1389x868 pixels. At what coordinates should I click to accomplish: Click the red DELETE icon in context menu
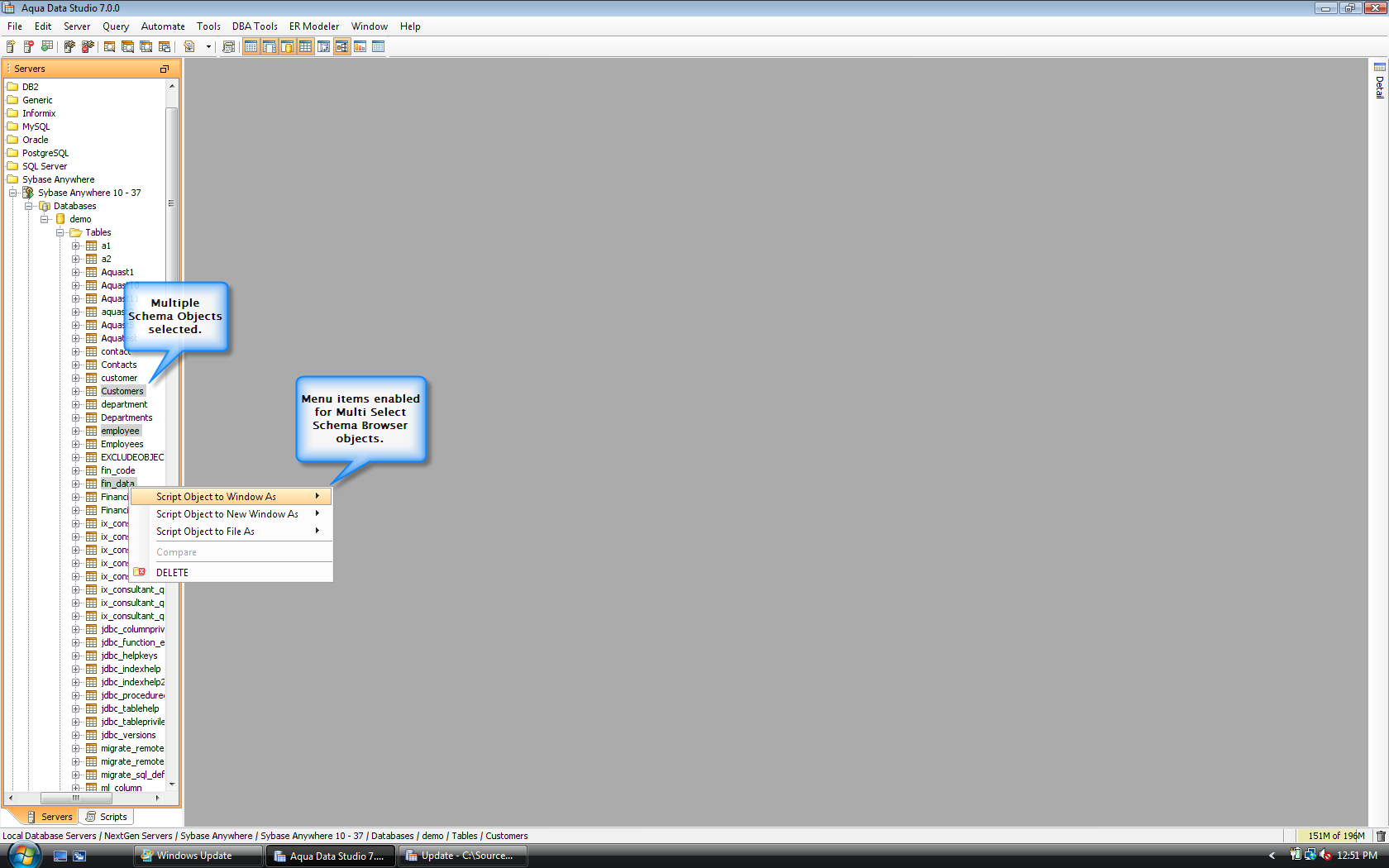pos(140,572)
